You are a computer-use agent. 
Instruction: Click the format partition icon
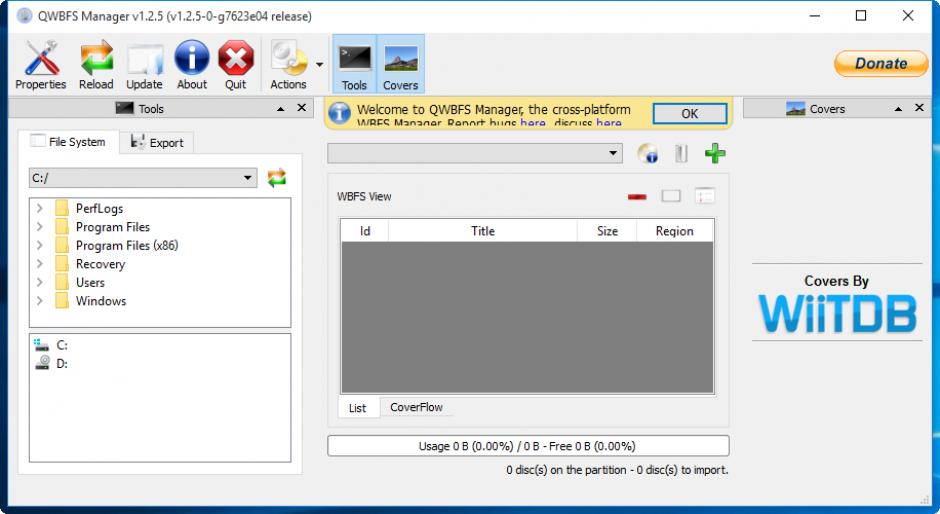coord(681,154)
